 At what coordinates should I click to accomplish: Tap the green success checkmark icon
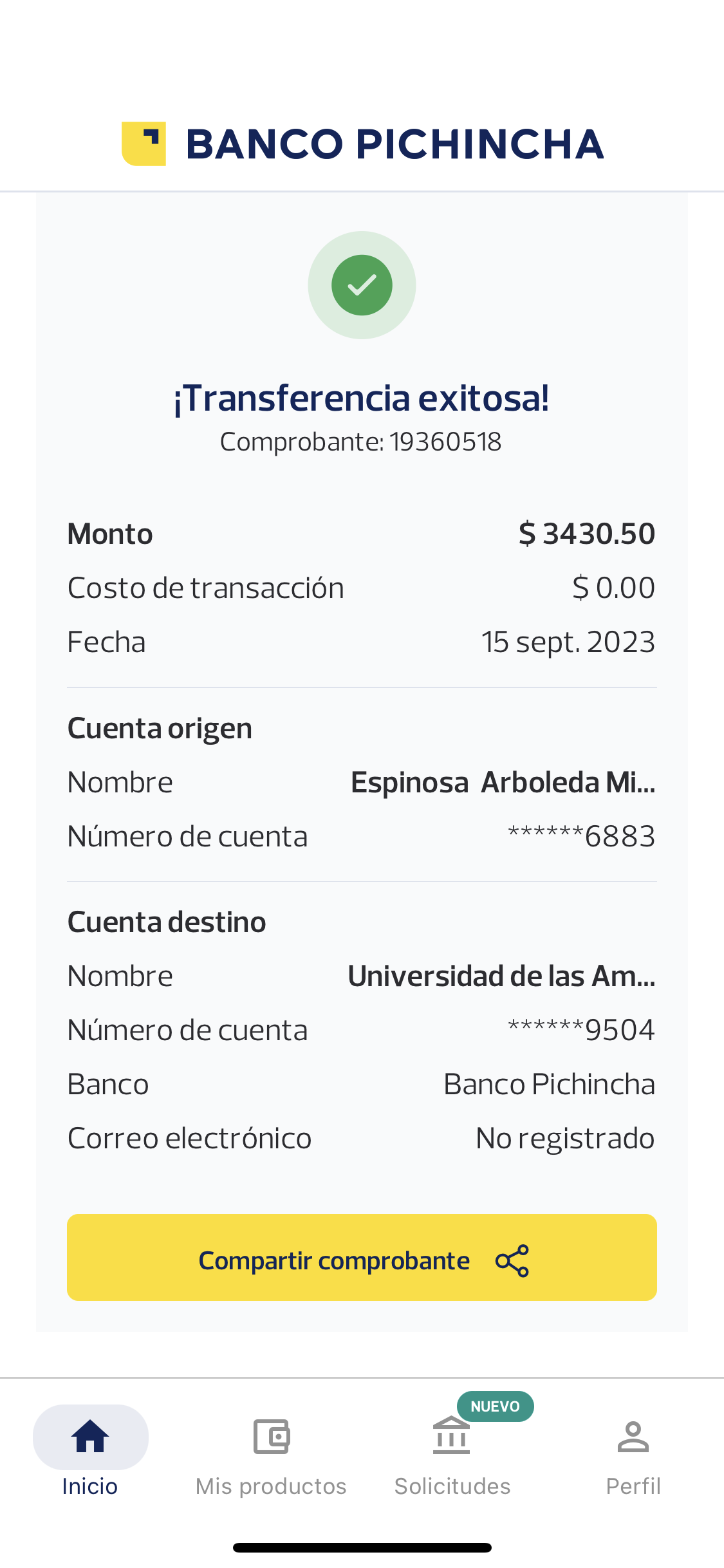pos(362,285)
